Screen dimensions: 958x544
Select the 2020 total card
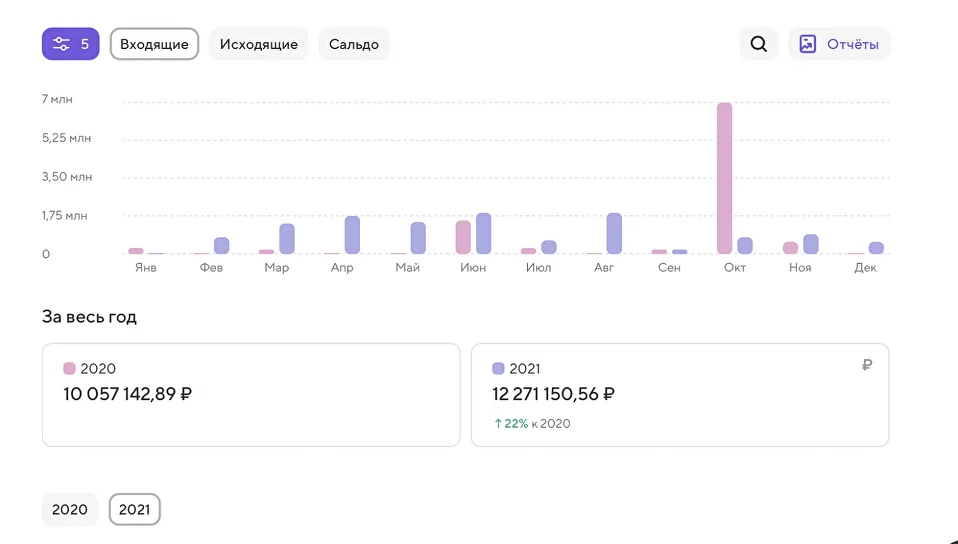pos(251,395)
